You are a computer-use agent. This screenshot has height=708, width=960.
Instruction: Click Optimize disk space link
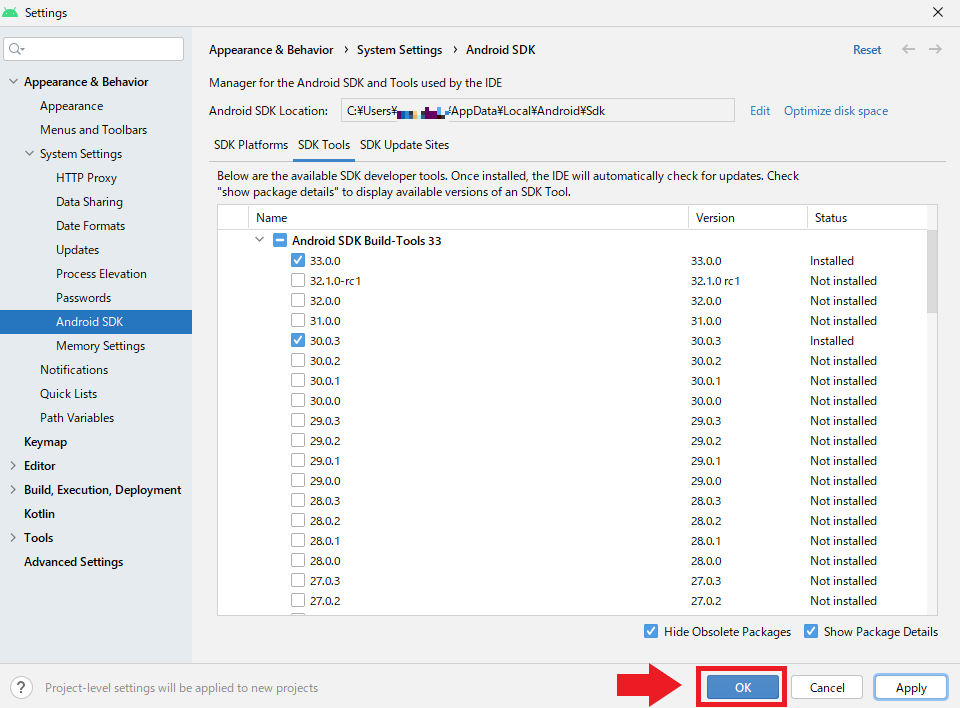tap(836, 111)
